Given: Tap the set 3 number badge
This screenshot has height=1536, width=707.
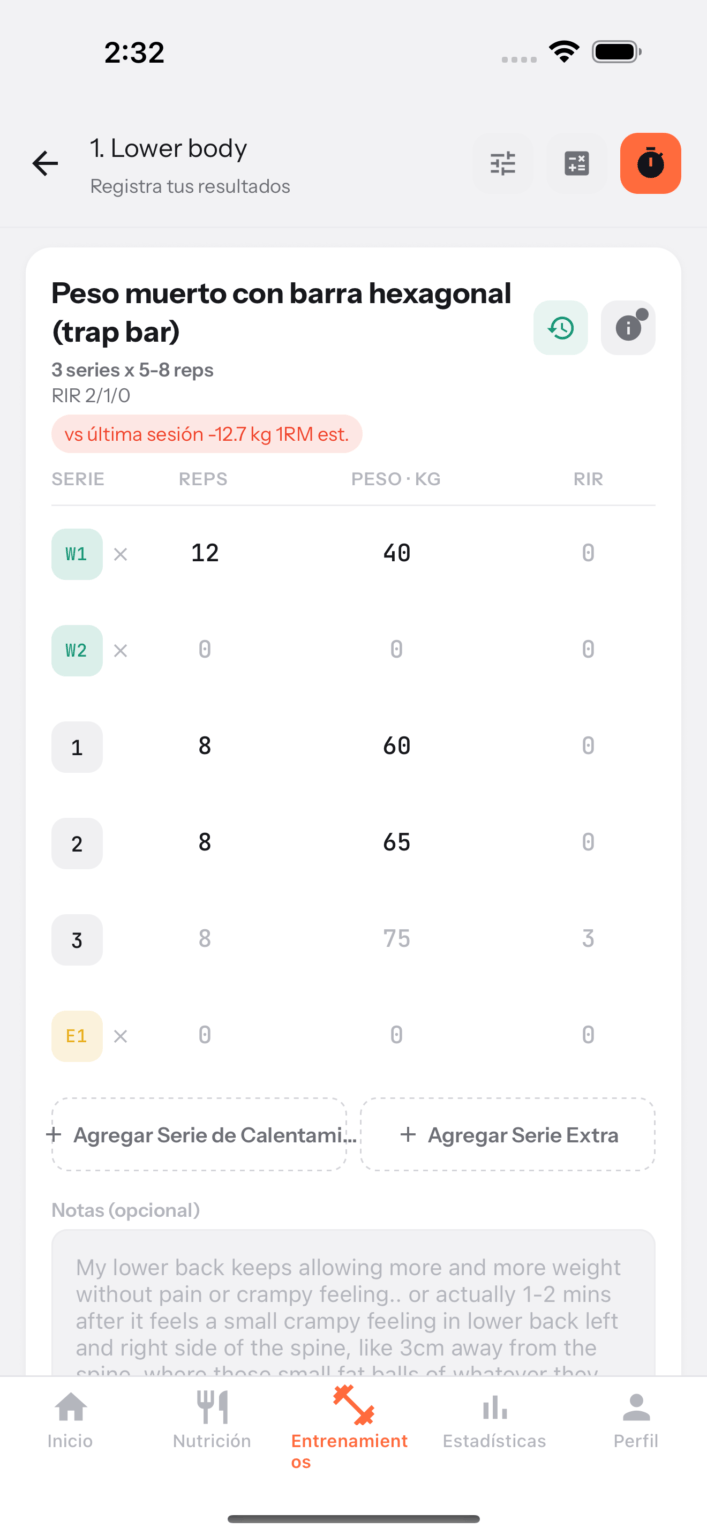Looking at the screenshot, I should tap(77, 940).
